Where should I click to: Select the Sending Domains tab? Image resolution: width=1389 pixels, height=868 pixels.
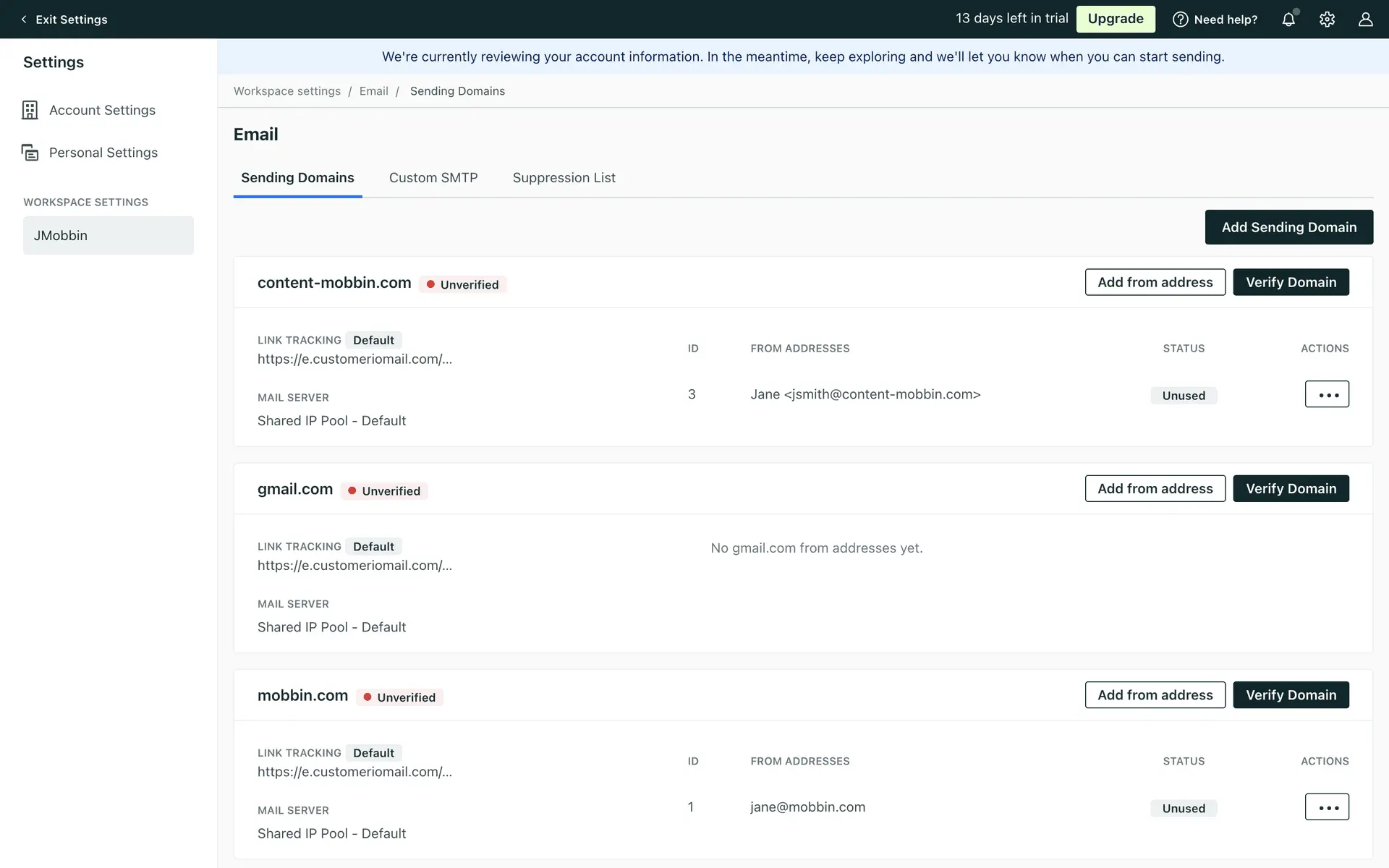297,178
